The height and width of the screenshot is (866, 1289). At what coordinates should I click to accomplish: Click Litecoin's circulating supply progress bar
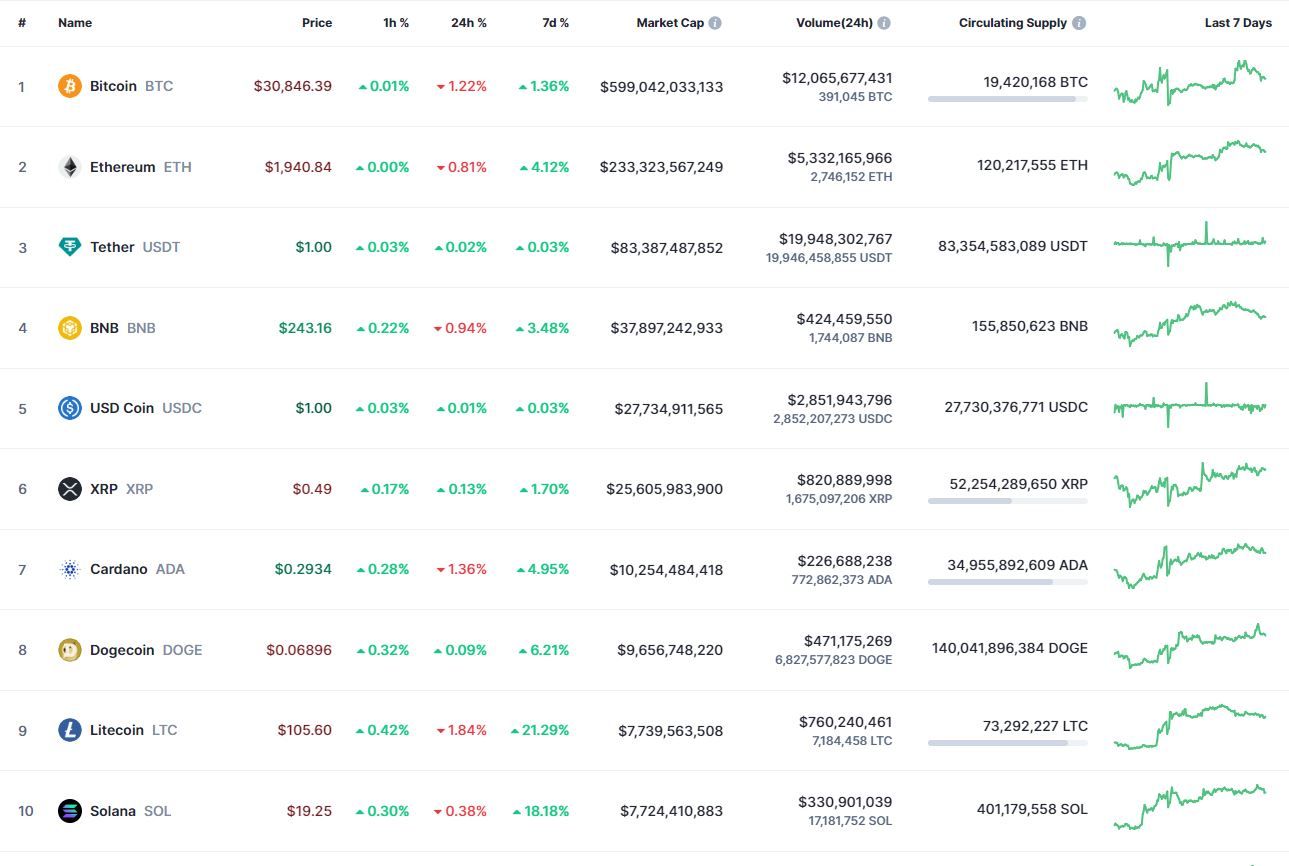[1008, 743]
